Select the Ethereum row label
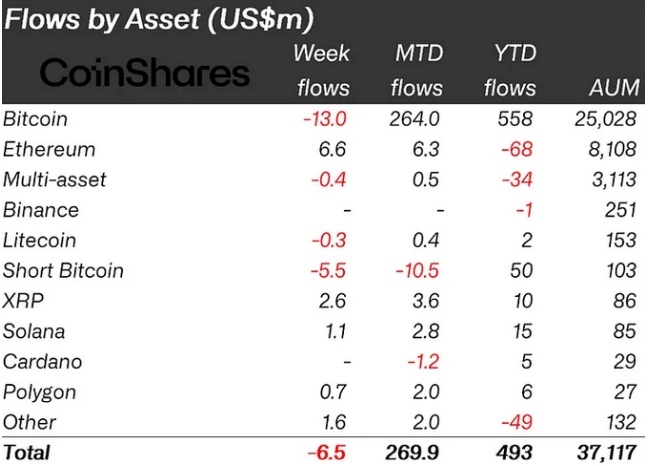The height and width of the screenshot is (466, 649). coord(49,149)
